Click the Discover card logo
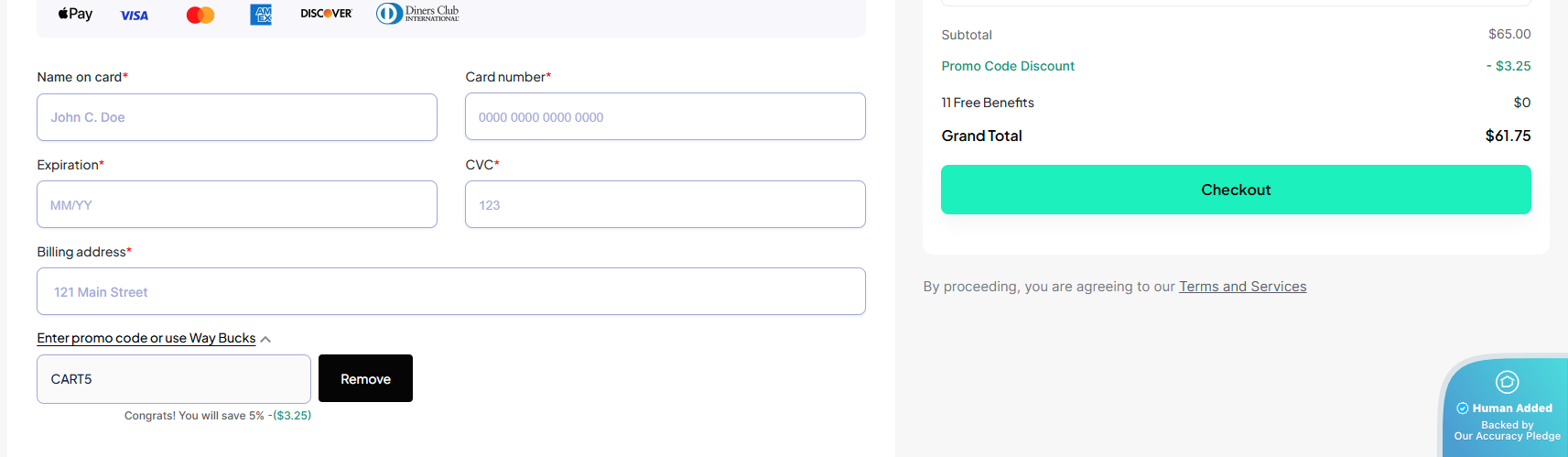1568x457 pixels. pyautogui.click(x=326, y=14)
